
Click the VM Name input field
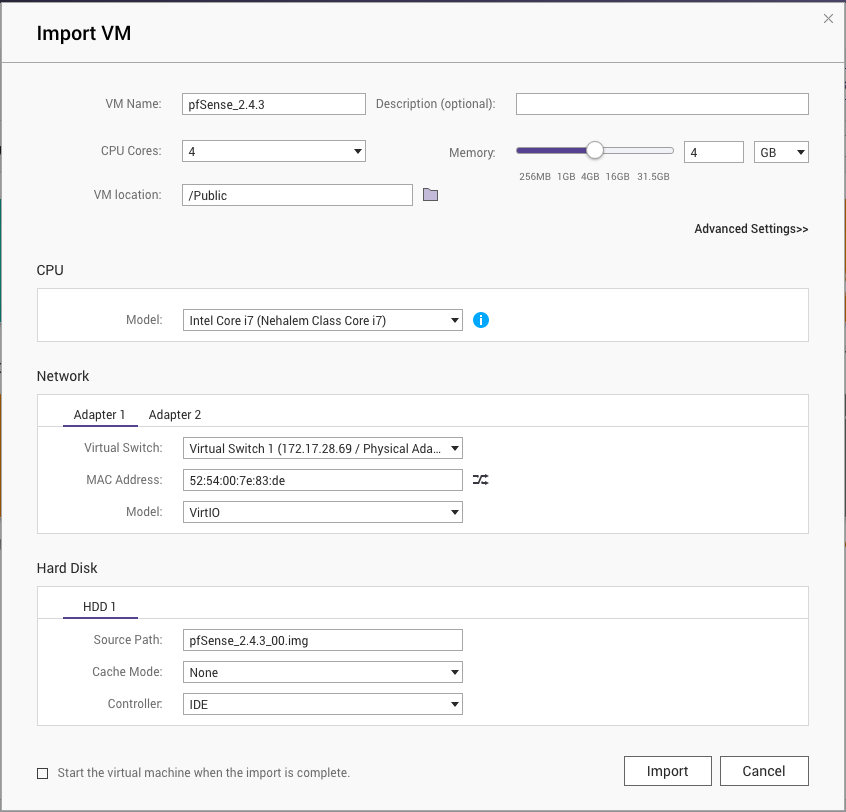(x=274, y=104)
